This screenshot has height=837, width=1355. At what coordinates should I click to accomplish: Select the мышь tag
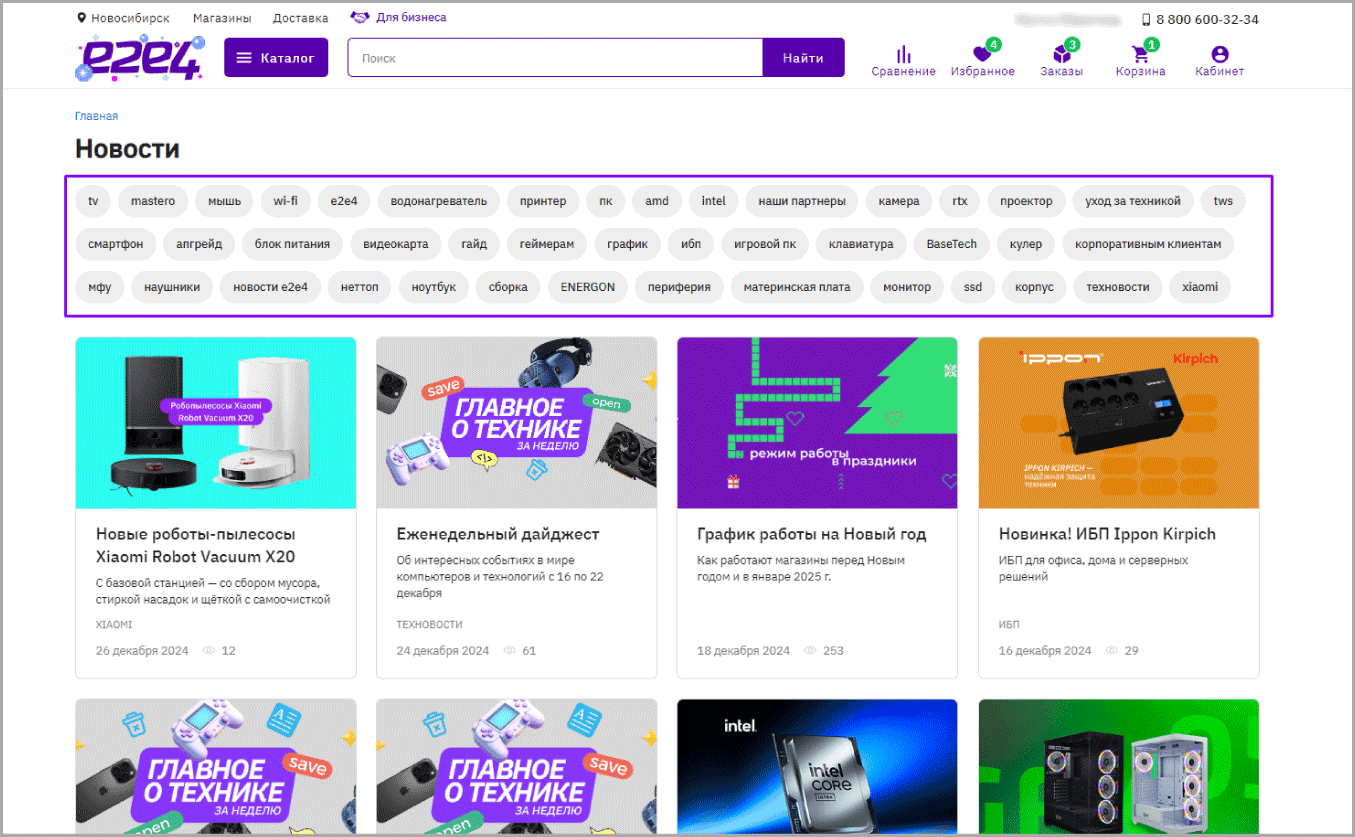coord(224,201)
